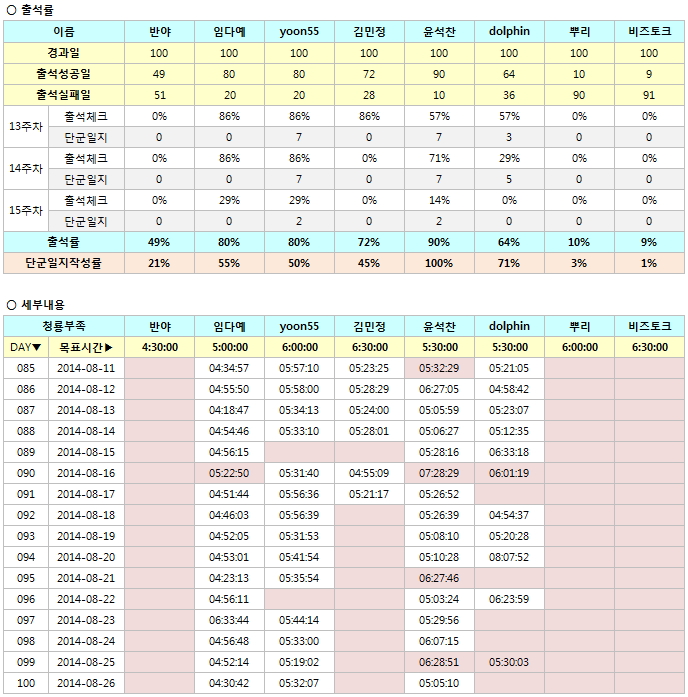Select the 05:19:02 time entry
This screenshot has width=688, height=697.
(299, 662)
